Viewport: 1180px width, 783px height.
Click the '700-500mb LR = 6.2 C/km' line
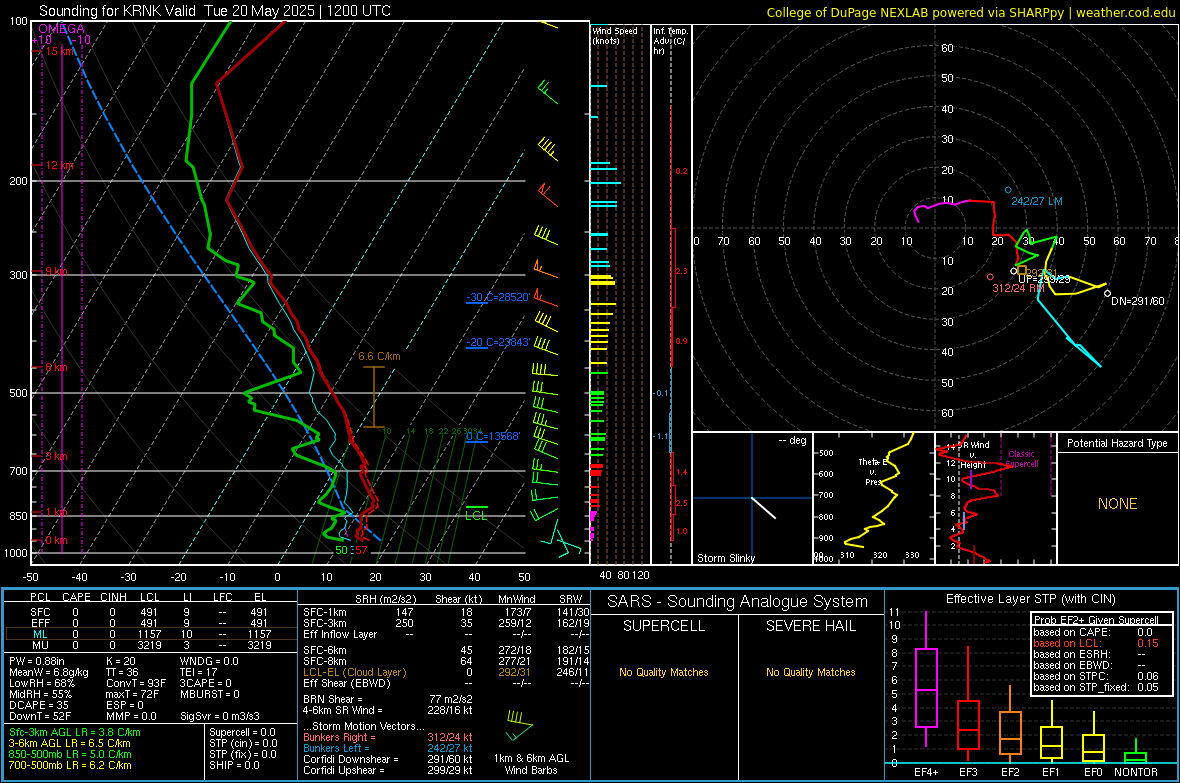click(70, 765)
